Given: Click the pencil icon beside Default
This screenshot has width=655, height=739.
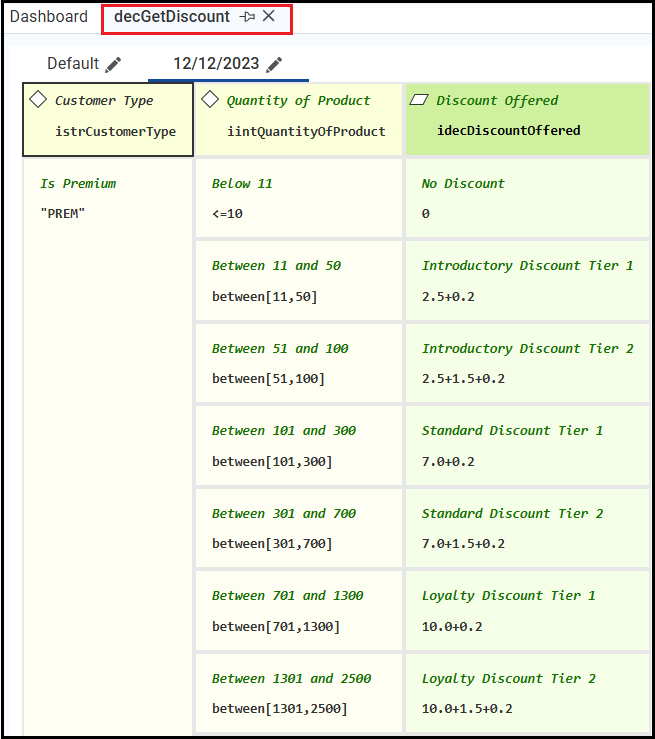Looking at the screenshot, I should tap(114, 64).
